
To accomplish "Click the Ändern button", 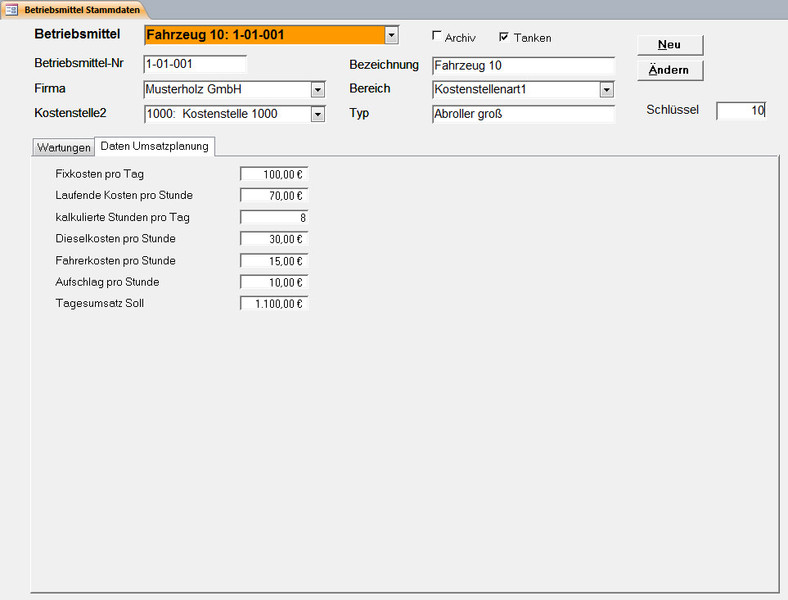I will pyautogui.click(x=670, y=70).
